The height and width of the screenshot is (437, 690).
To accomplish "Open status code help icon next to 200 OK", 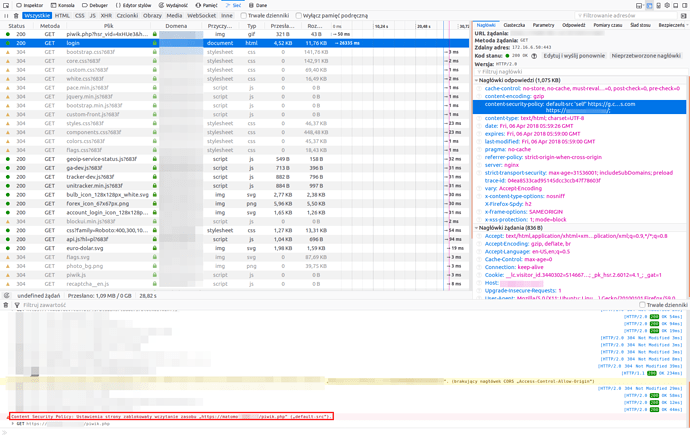I will click(x=534, y=56).
